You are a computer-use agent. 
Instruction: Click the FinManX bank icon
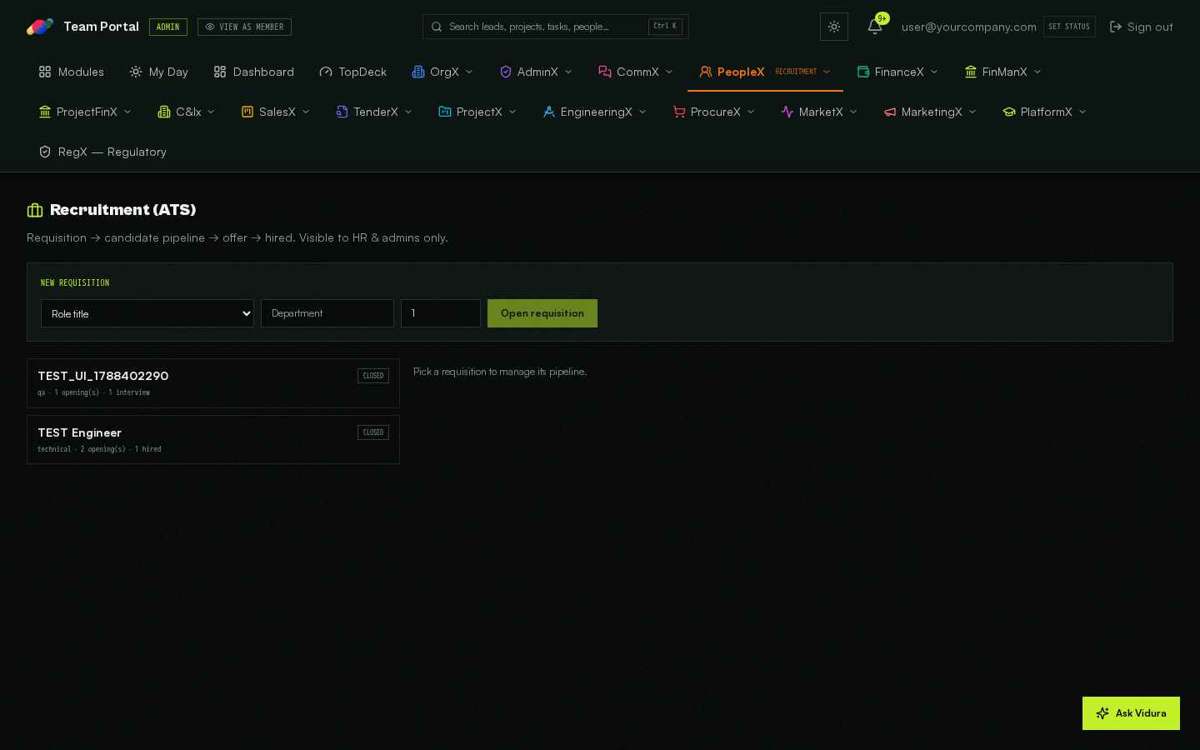(971, 72)
